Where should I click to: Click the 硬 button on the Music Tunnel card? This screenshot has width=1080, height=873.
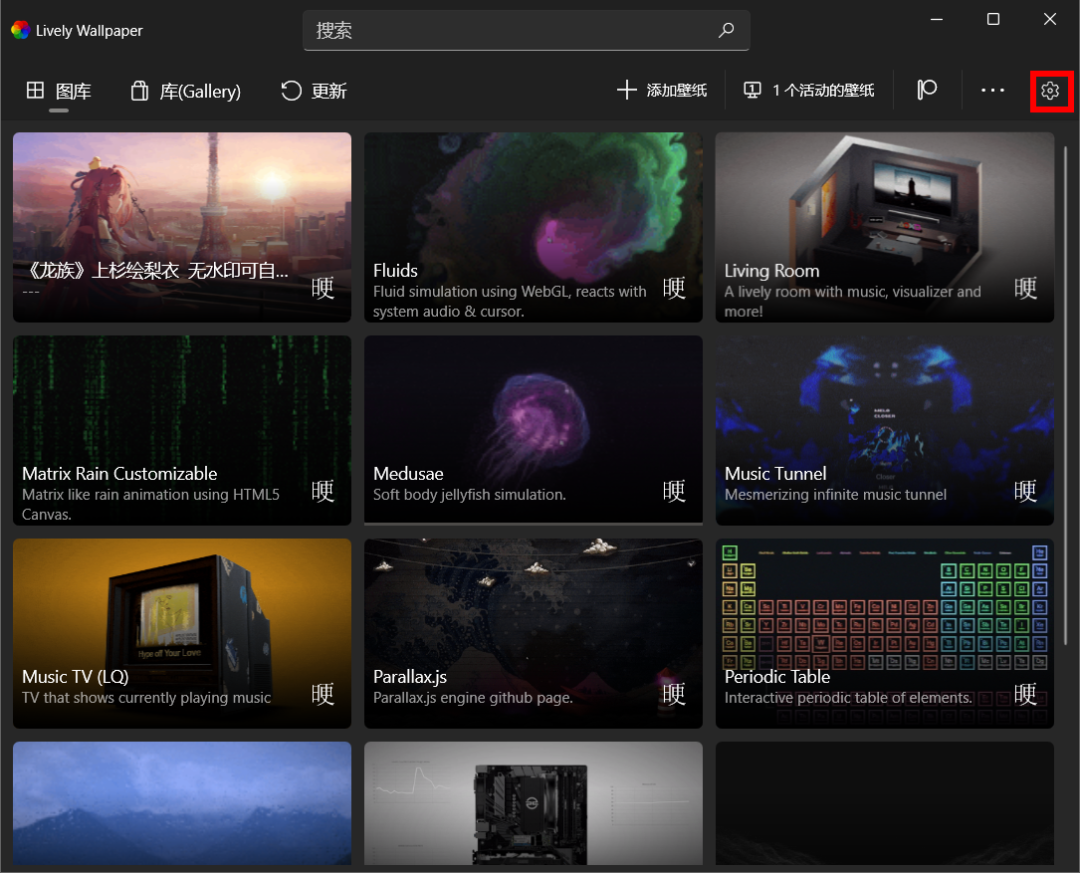[x=1025, y=491]
